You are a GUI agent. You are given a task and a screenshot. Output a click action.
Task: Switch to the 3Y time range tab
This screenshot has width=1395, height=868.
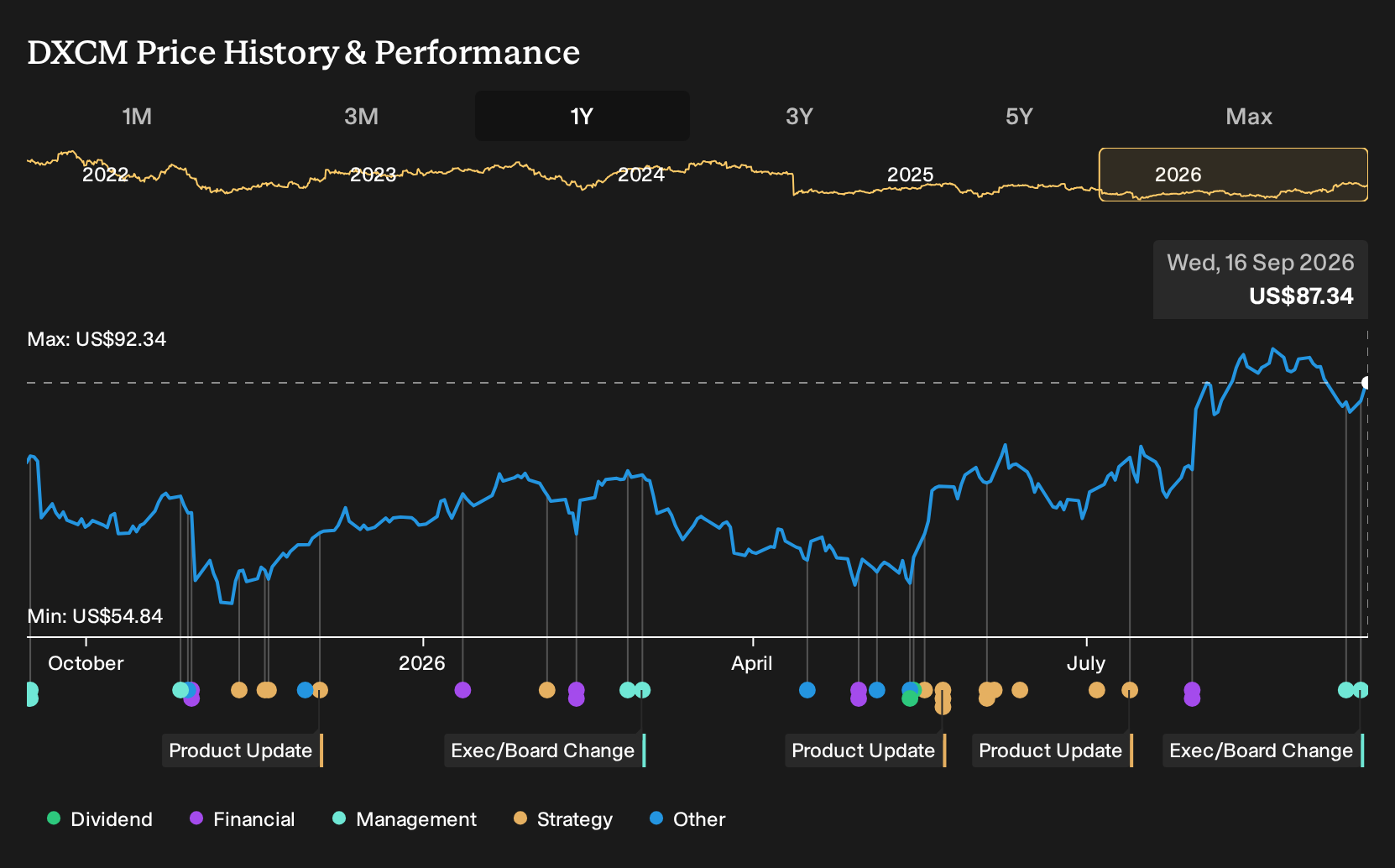pyautogui.click(x=799, y=116)
